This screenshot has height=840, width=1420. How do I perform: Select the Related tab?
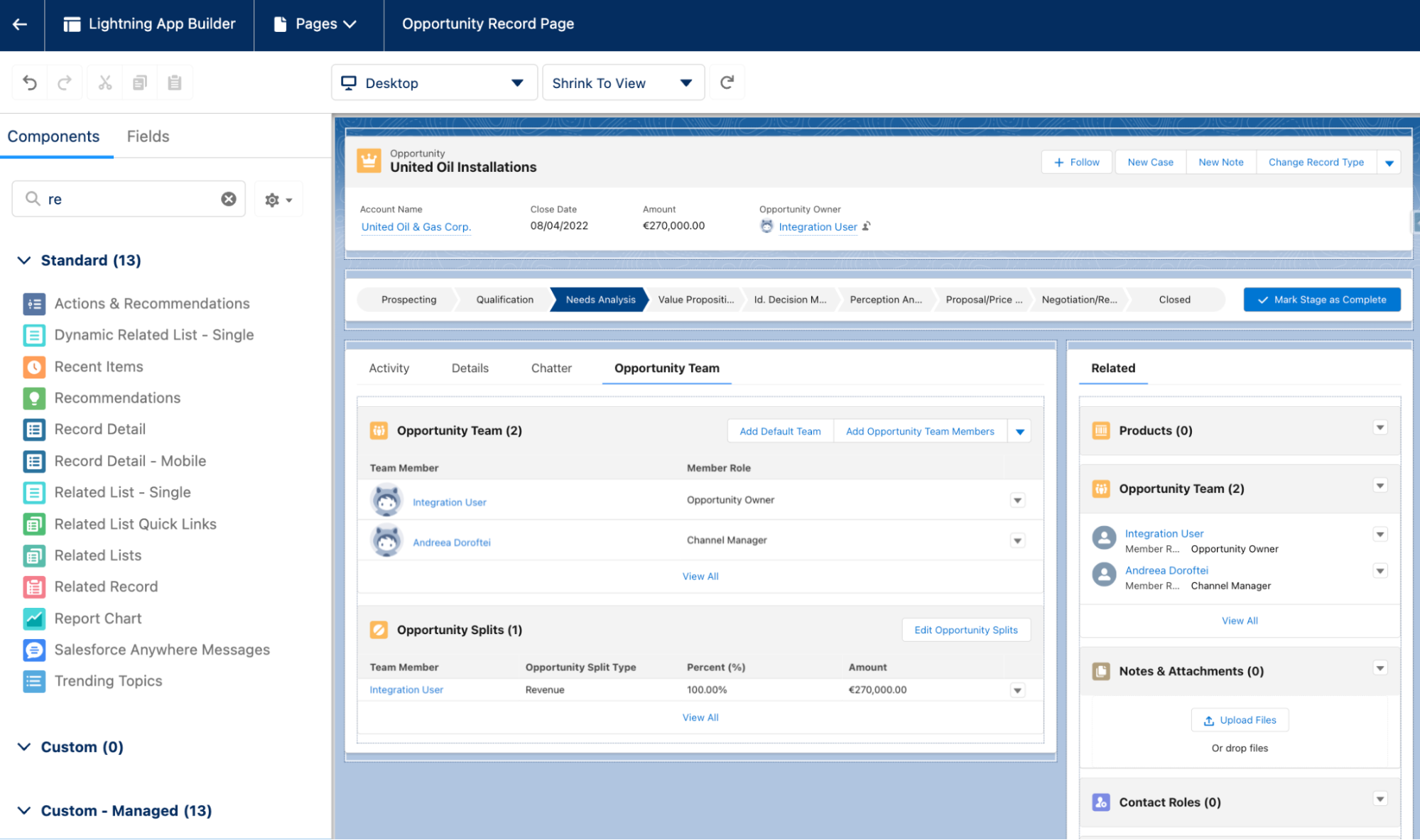(1113, 369)
